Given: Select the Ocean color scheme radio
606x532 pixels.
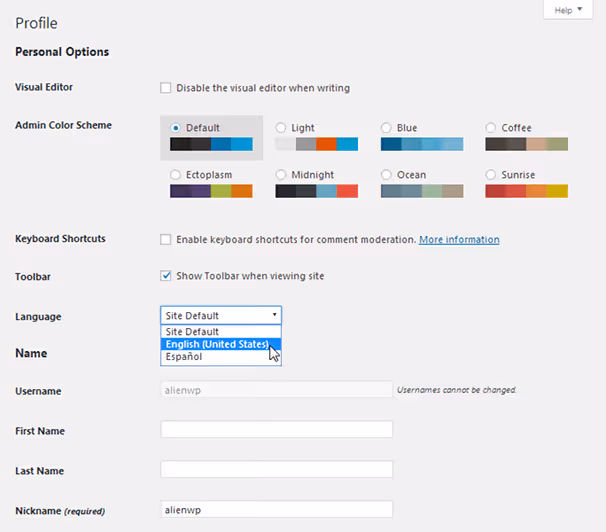Looking at the screenshot, I should point(386,175).
